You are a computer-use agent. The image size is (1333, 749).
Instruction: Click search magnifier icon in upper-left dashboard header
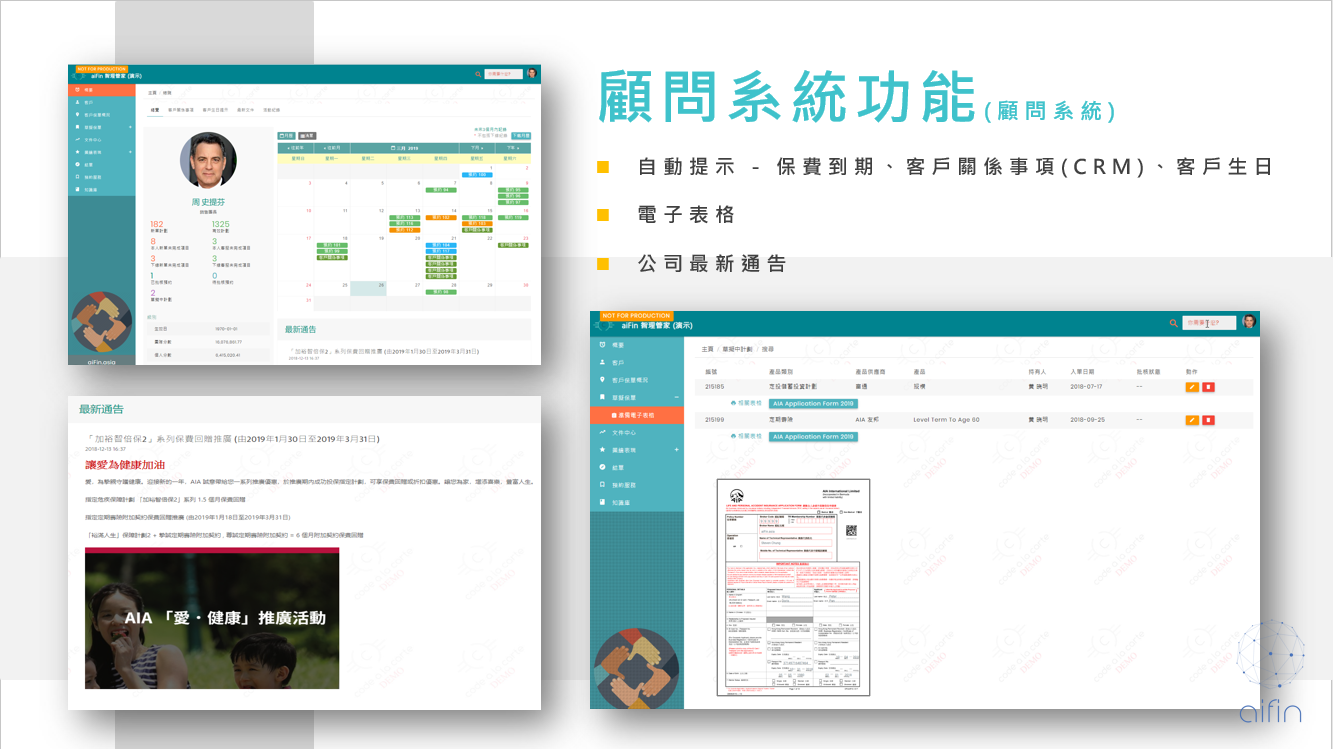[478, 74]
